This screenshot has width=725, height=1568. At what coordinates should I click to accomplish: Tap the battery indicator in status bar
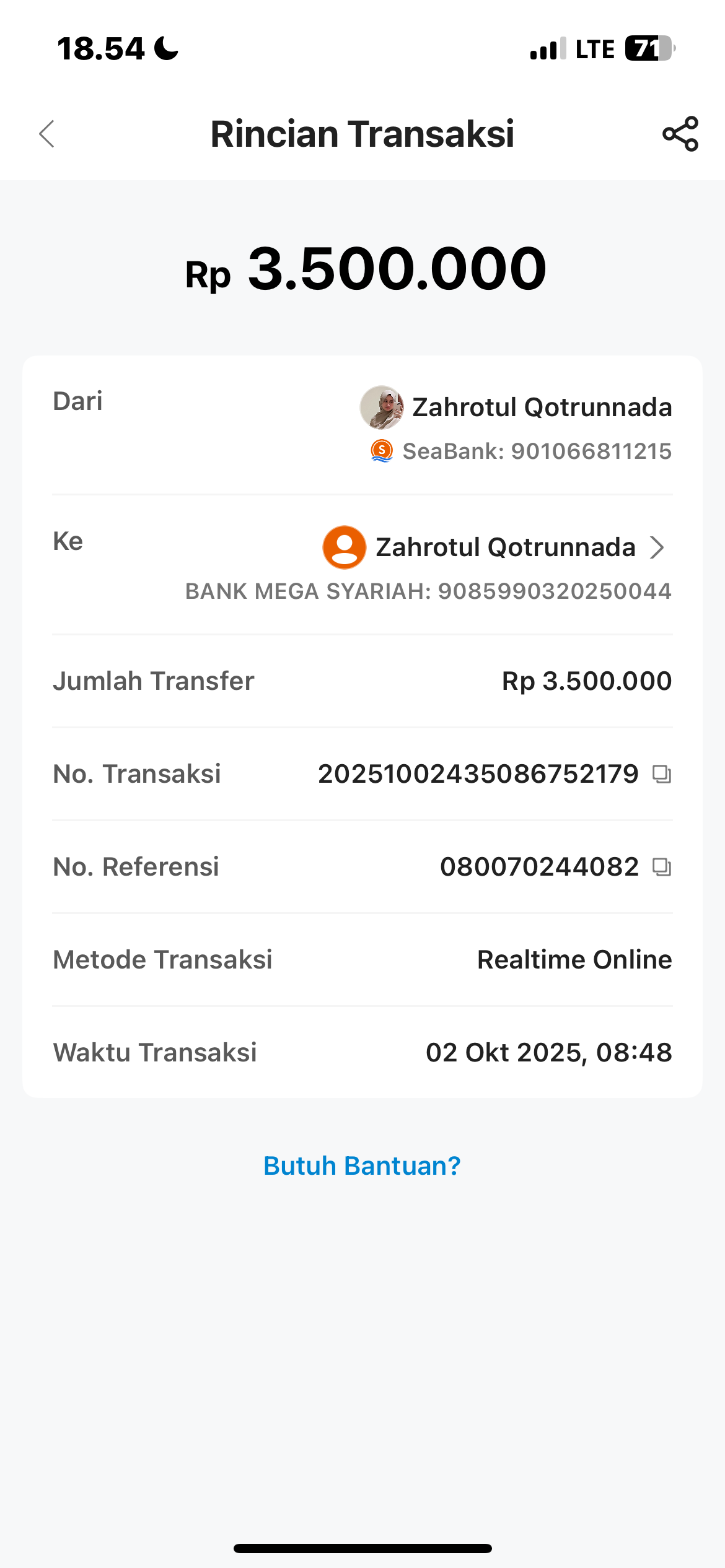point(649,48)
